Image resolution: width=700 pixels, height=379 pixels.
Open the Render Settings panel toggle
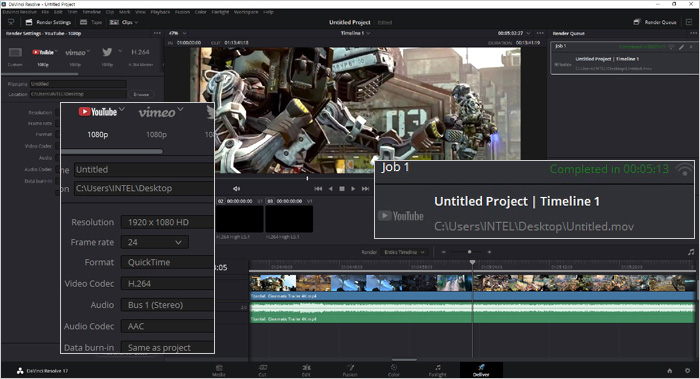pos(48,22)
